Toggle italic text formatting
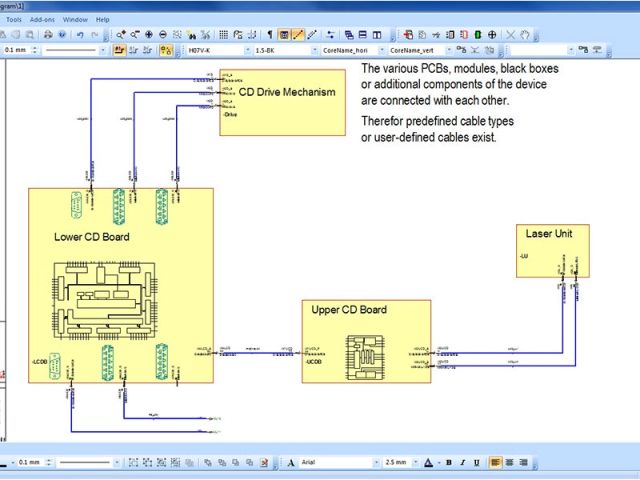640x480 pixels. pos(463,463)
